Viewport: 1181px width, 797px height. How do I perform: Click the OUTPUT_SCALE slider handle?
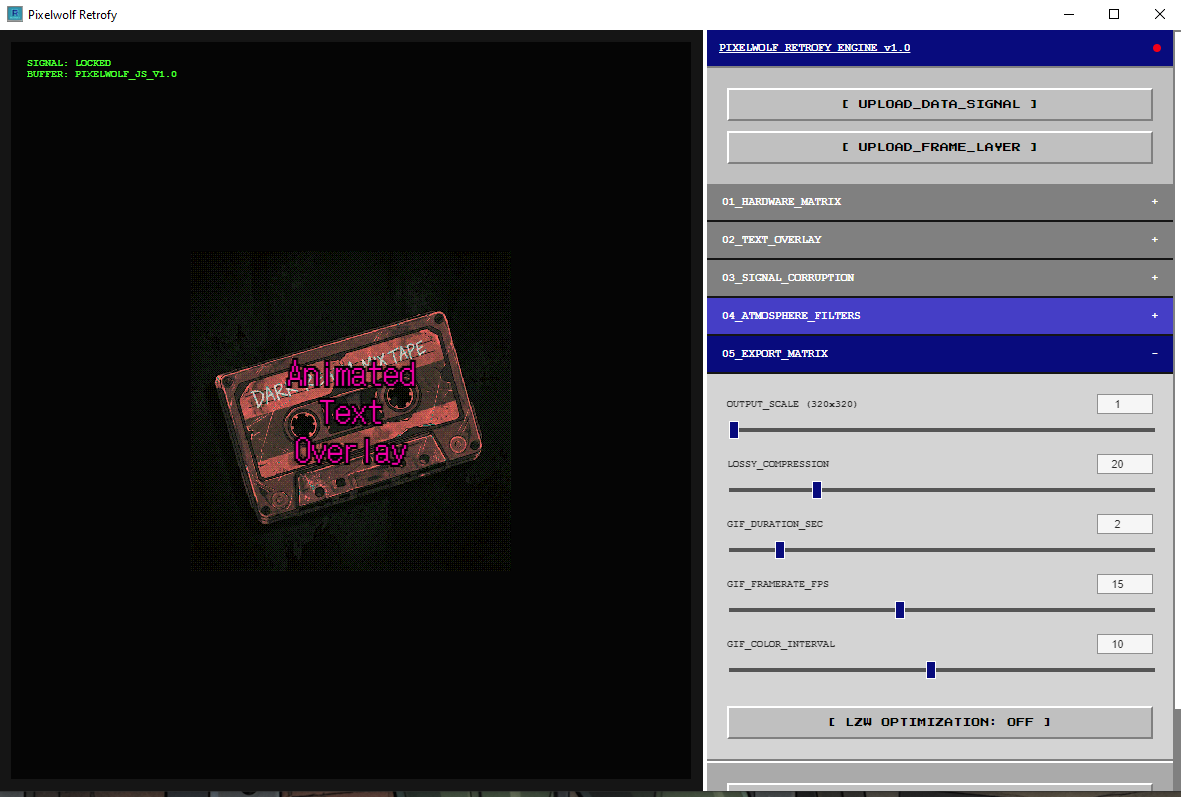[x=734, y=429]
